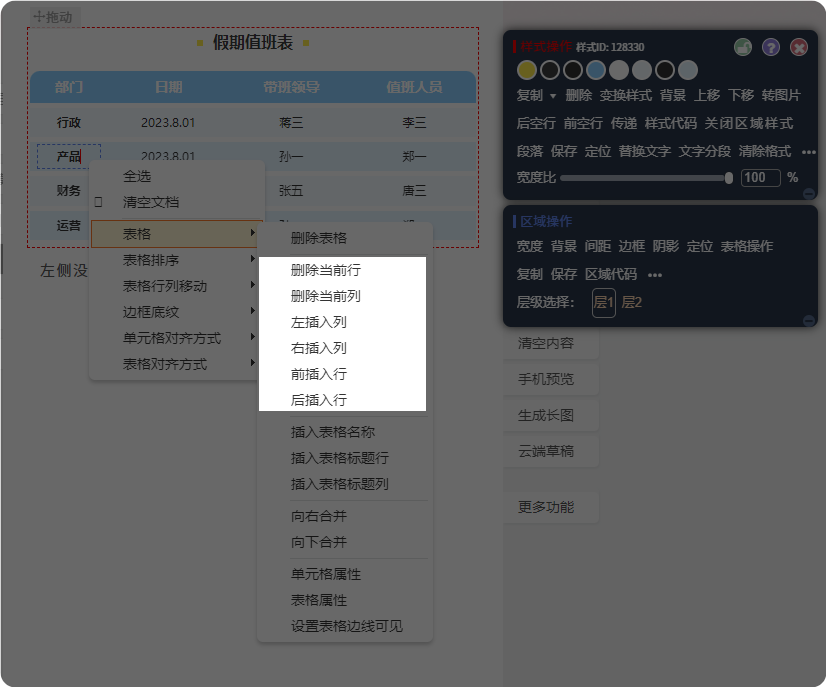Image resolution: width=826 pixels, height=687 pixels.
Task: Click 转图片 in the style panel
Action: click(x=781, y=95)
